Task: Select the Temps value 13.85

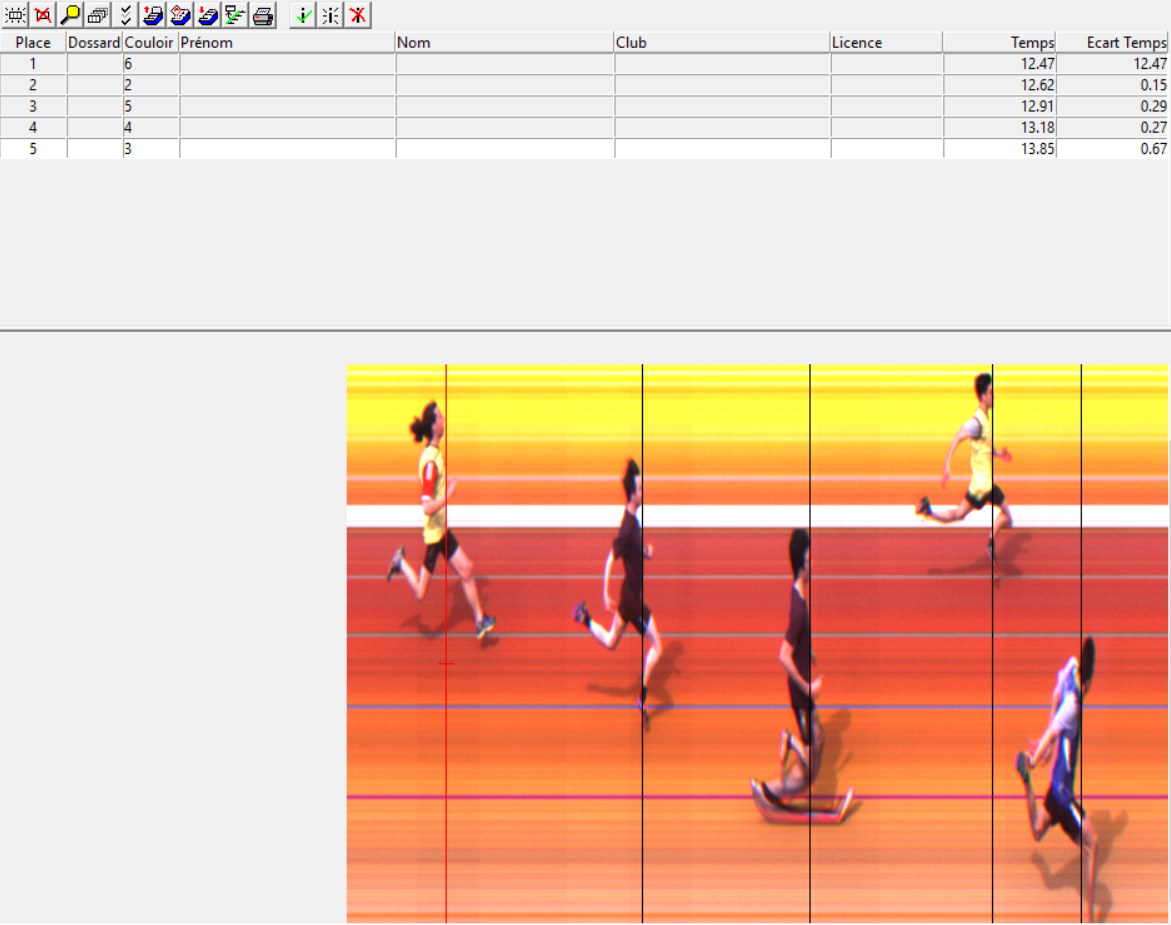Action: (x=999, y=149)
